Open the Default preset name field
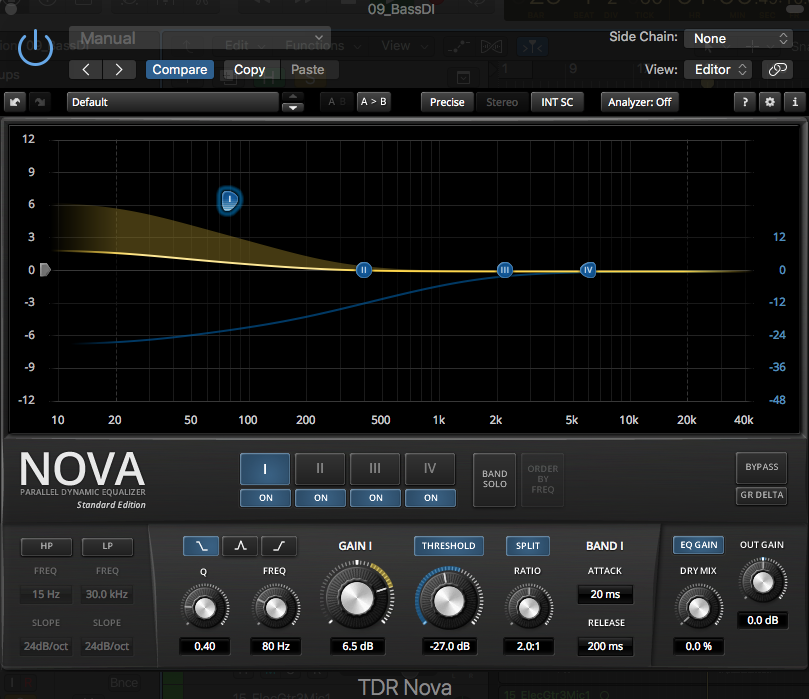The width and height of the screenshot is (809, 699). [x=173, y=102]
